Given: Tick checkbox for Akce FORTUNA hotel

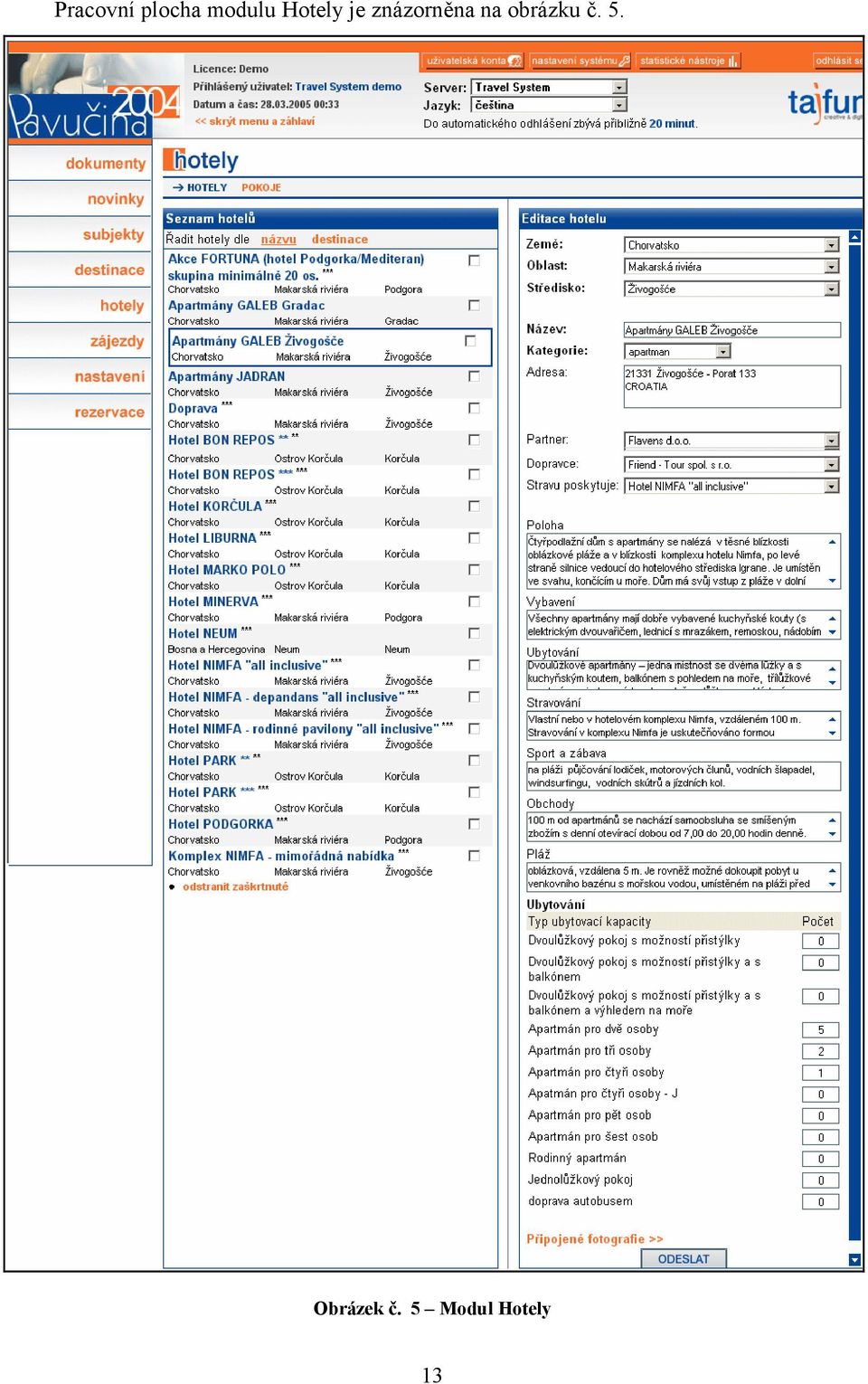Looking at the screenshot, I should click(474, 261).
